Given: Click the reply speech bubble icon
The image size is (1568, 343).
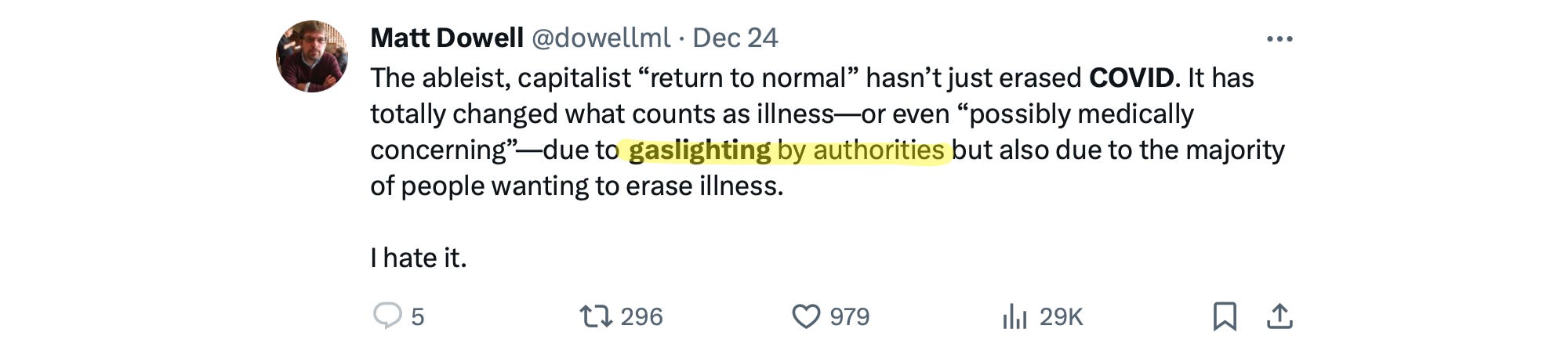Looking at the screenshot, I should 387,316.
